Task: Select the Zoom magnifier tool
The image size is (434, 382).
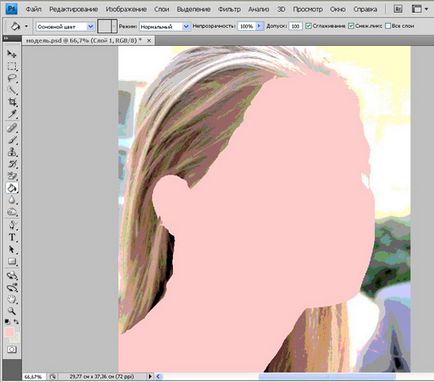Action: [x=12, y=311]
